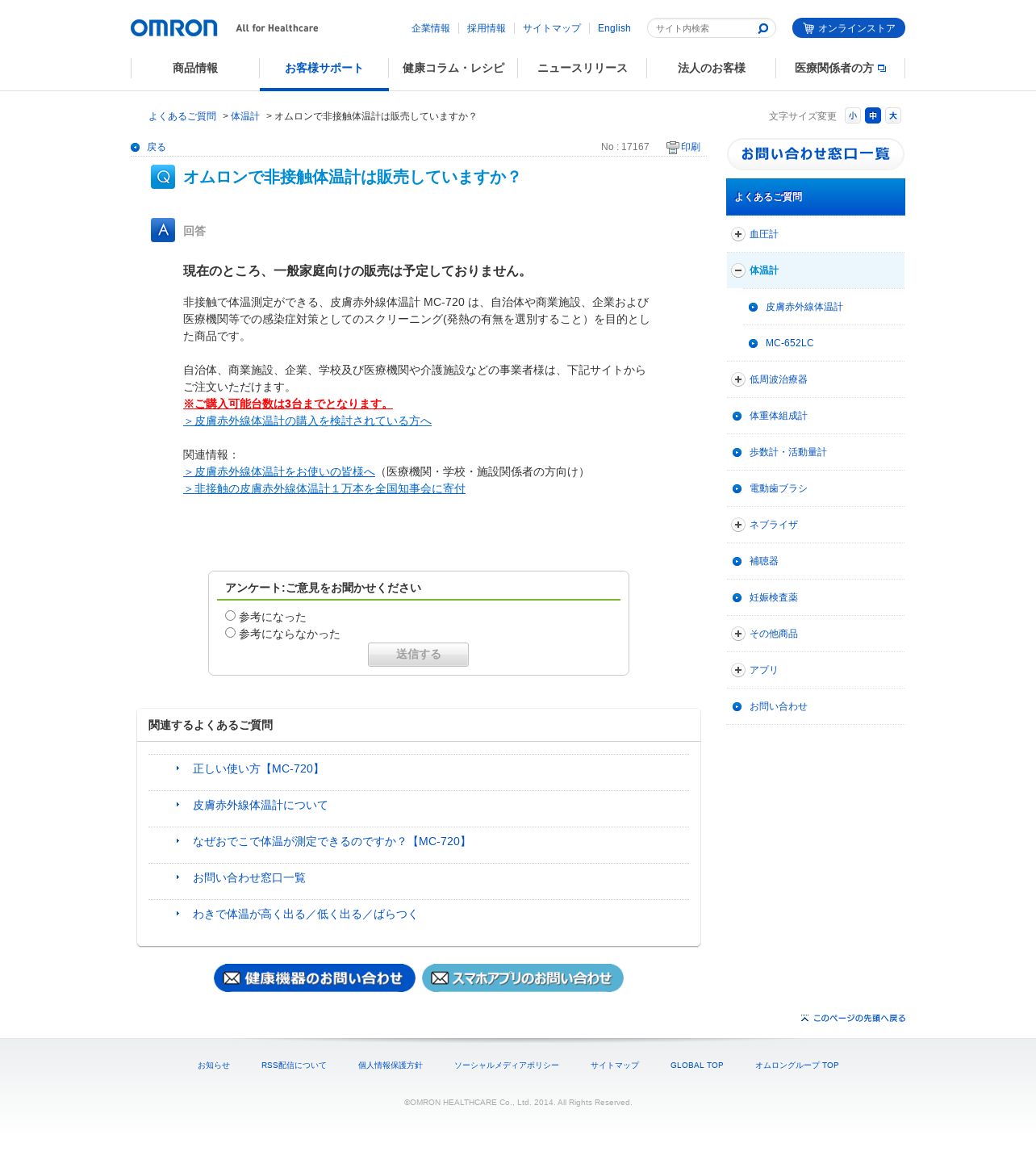Select small text size 小
The height and width of the screenshot is (1164, 1036).
pyautogui.click(x=853, y=115)
